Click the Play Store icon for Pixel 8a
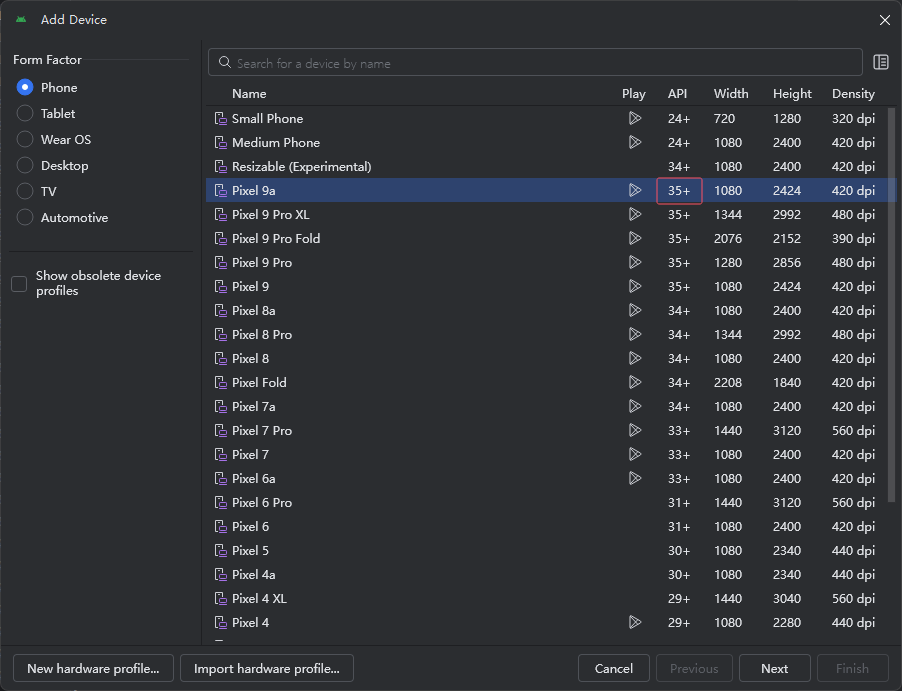Viewport: 902px width, 691px height. click(635, 311)
